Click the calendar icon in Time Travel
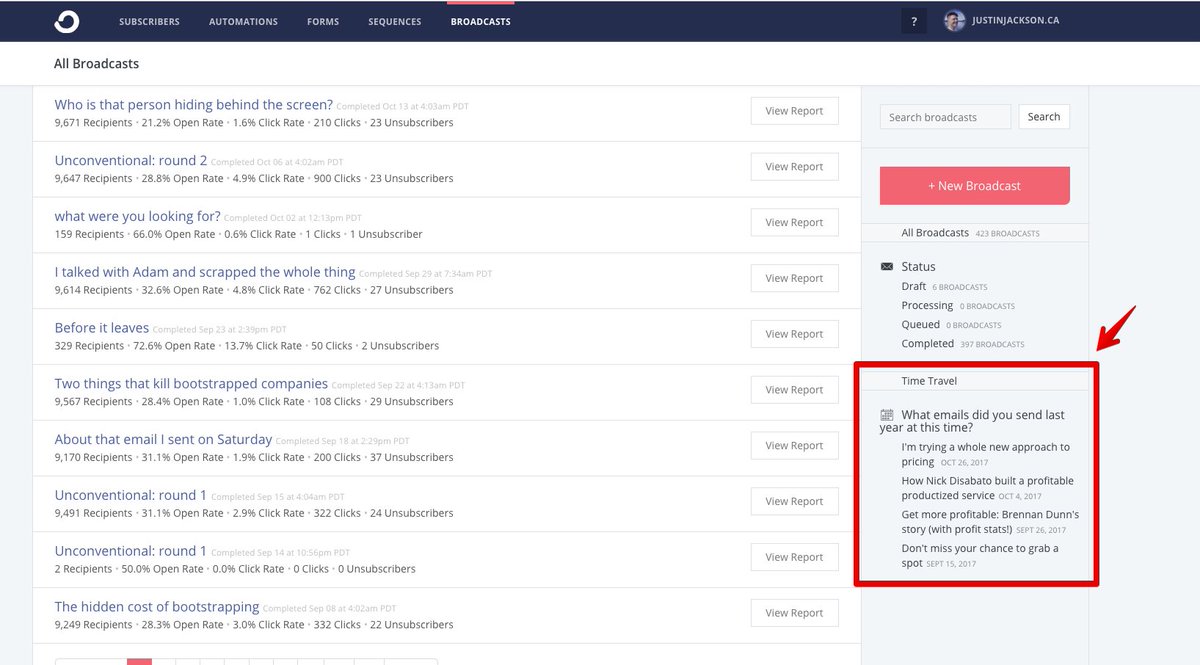Screen dimensions: 1200x665 pyautogui.click(x=887, y=415)
